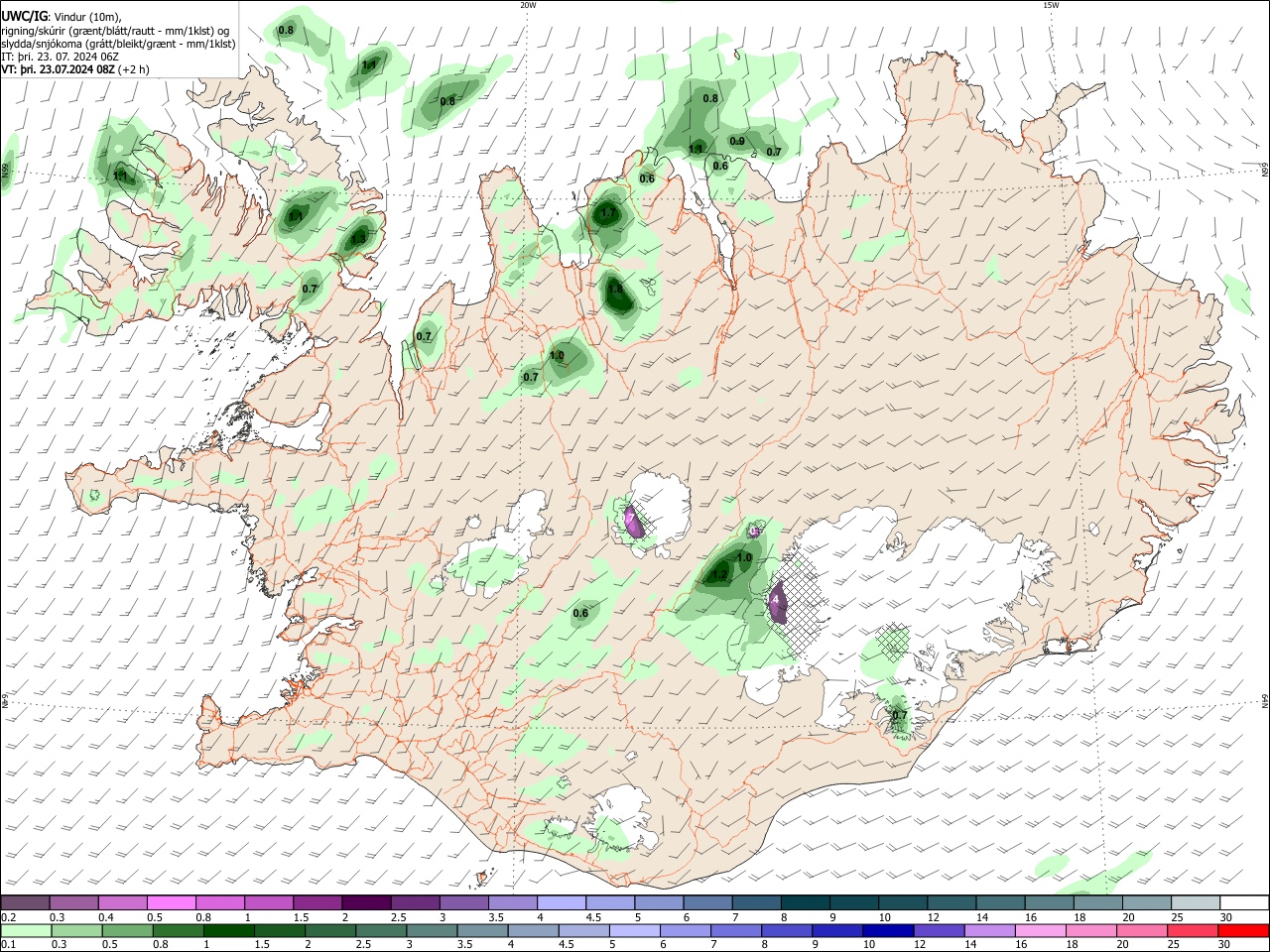Select the 0.6 value in the southern interior

580,613
